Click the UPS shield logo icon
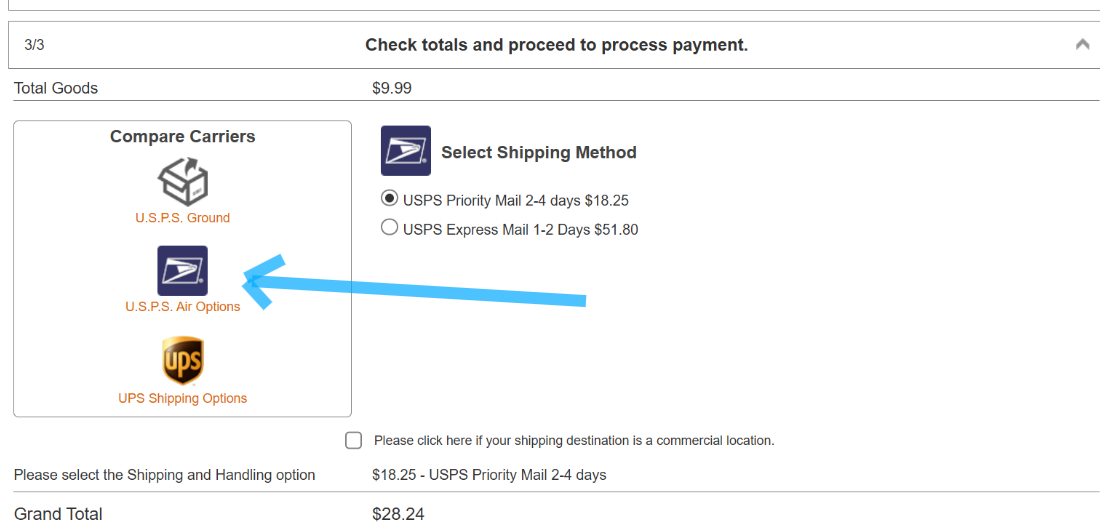The width and height of the screenshot is (1100, 525). pos(182,361)
